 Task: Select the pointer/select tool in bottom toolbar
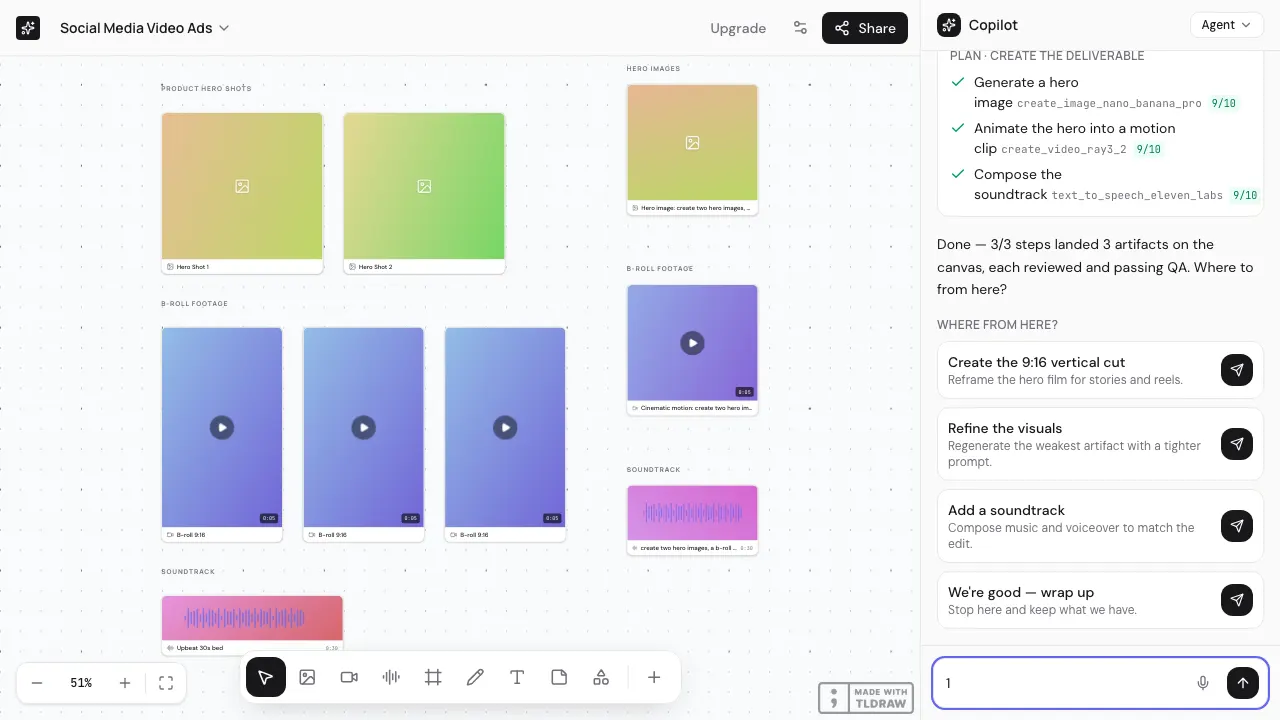point(265,677)
